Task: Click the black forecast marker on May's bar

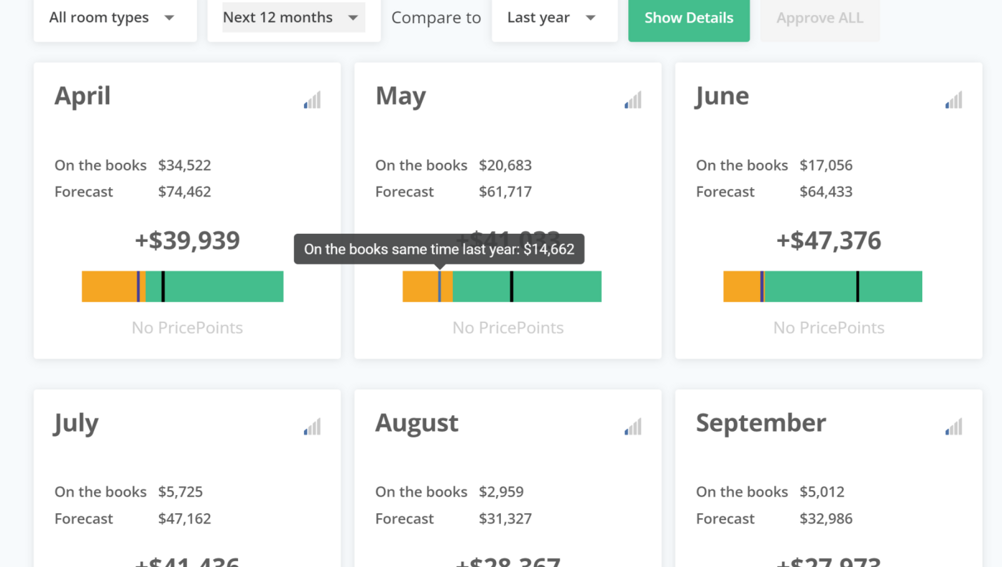Action: pos(511,287)
